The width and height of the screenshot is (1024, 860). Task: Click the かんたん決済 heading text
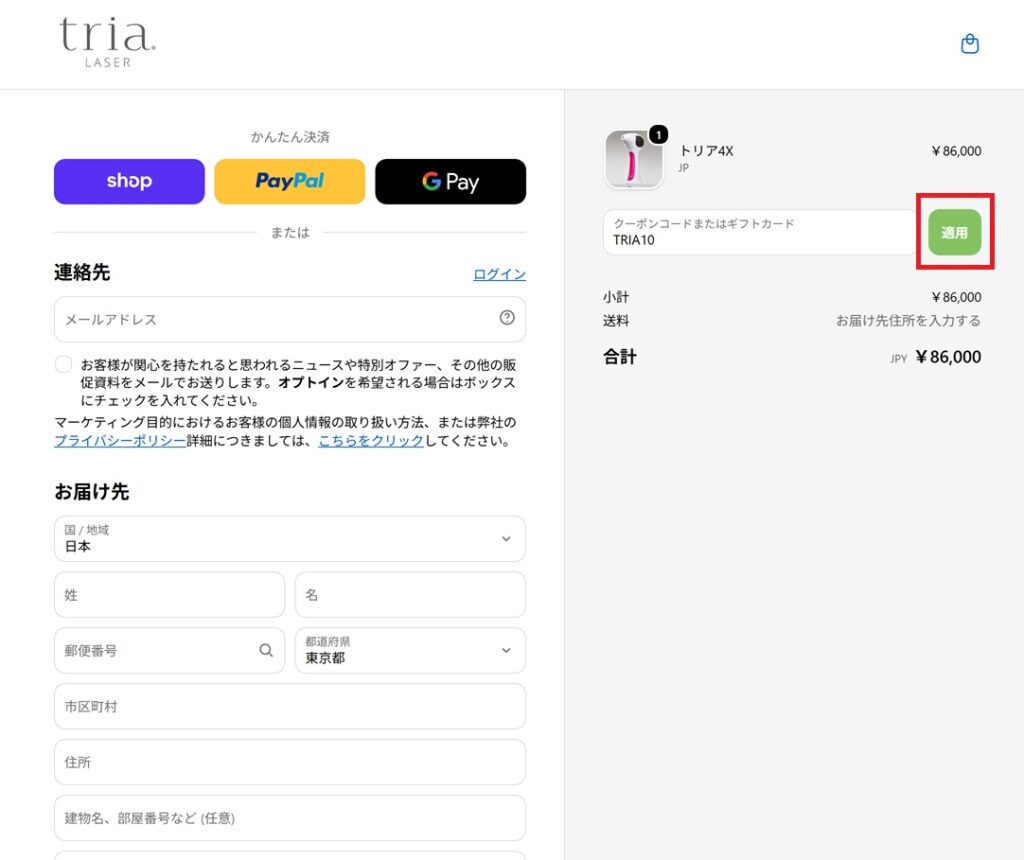[x=290, y=137]
